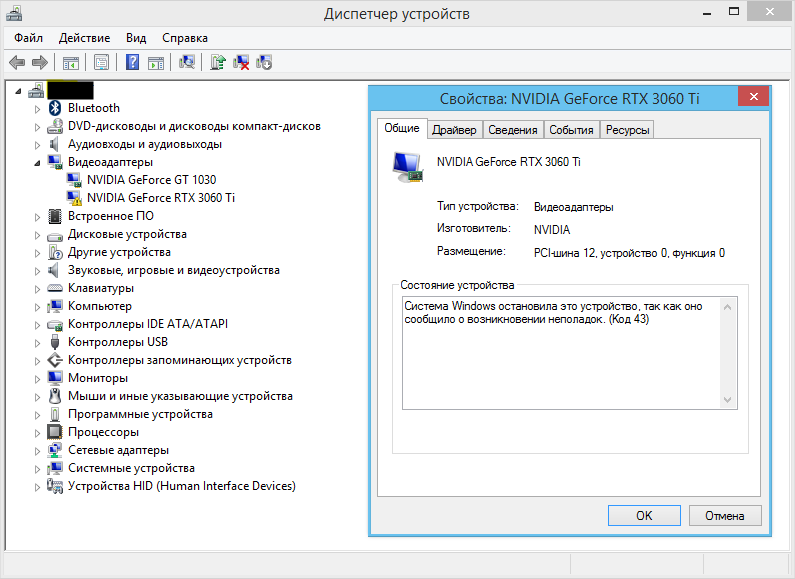
Task: Click the OK button
Action: tap(644, 516)
